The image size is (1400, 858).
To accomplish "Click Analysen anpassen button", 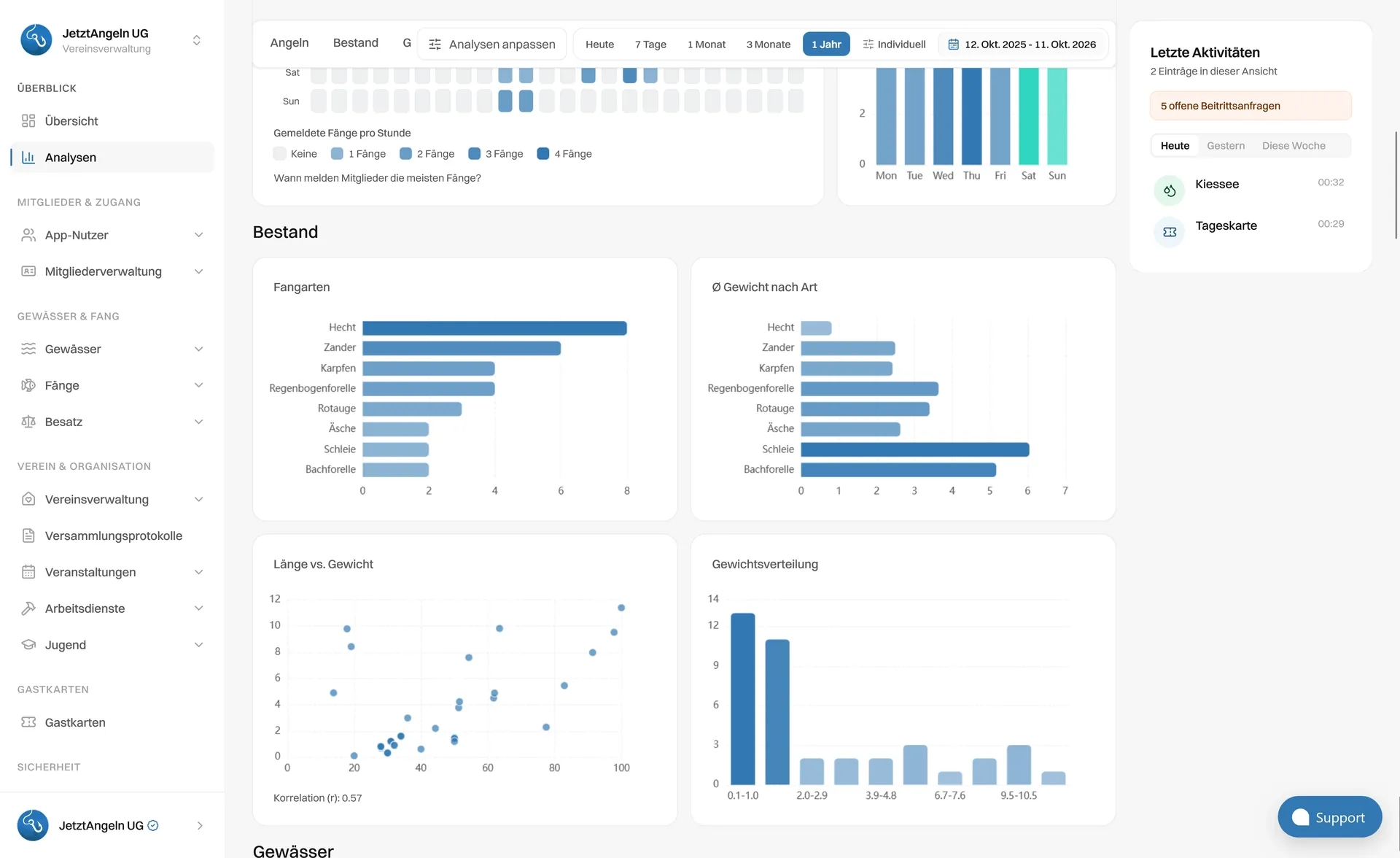I will tap(491, 45).
